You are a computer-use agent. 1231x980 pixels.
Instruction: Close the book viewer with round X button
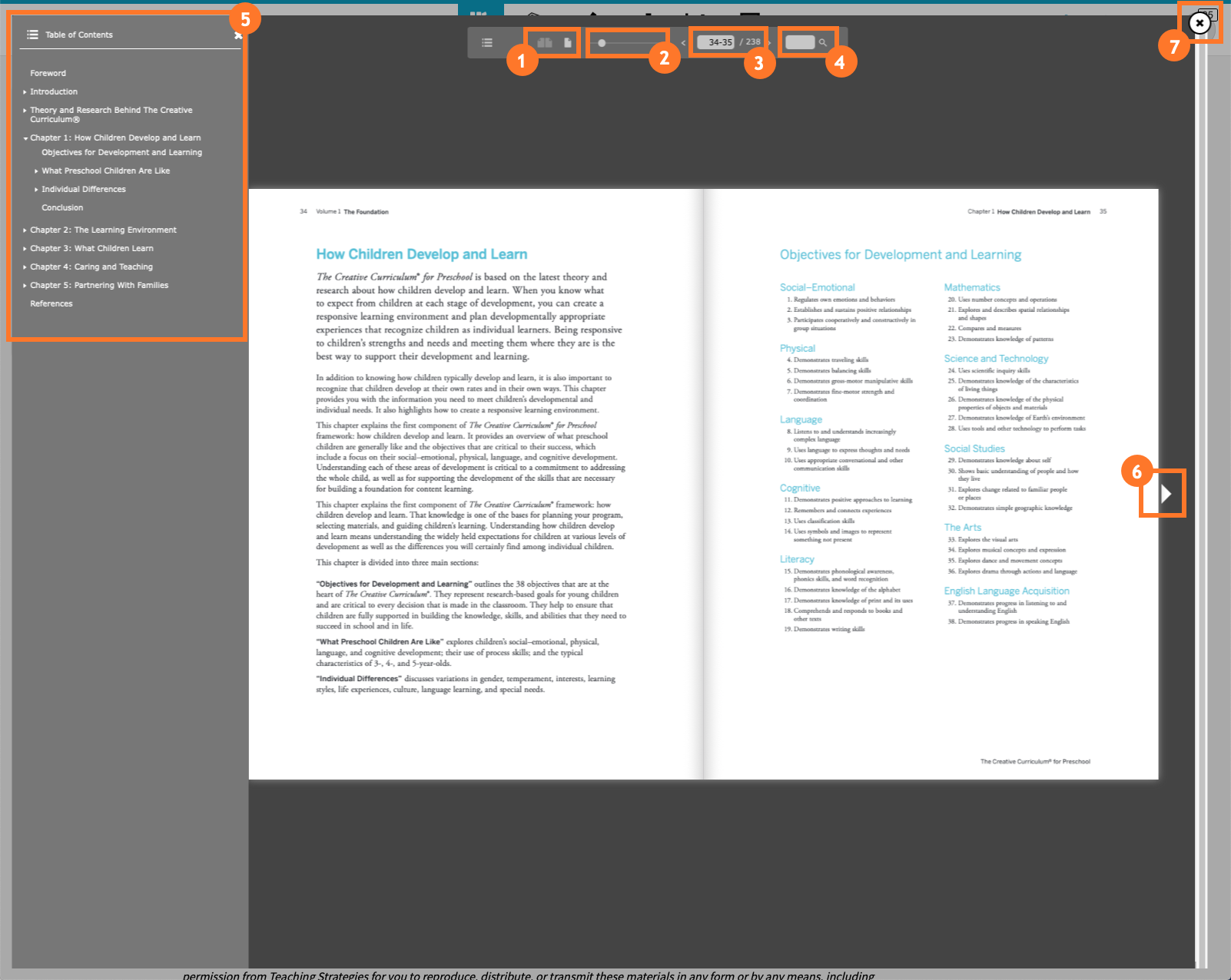pyautogui.click(x=1199, y=24)
